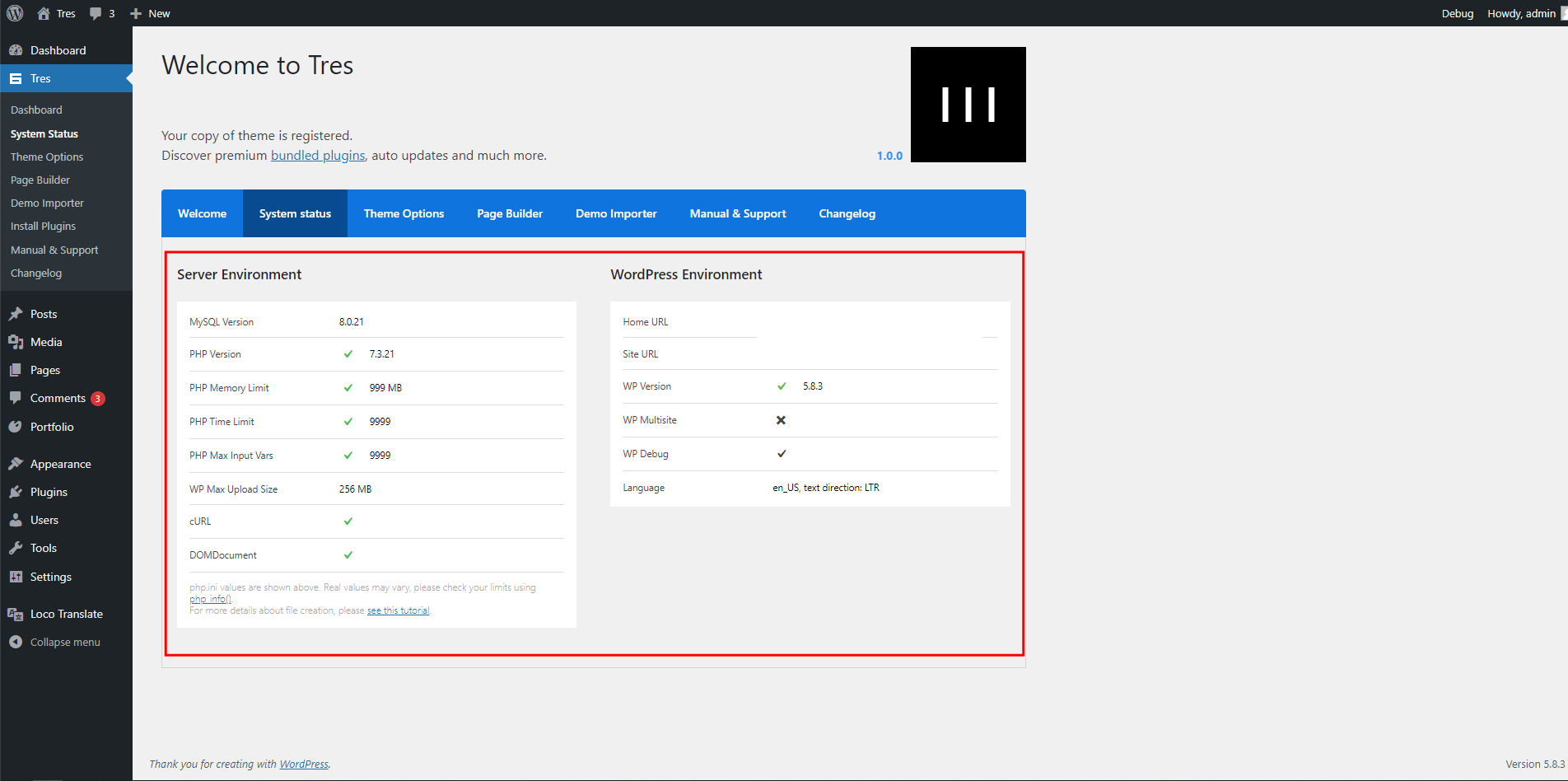Image resolution: width=1568 pixels, height=781 pixels.
Task: Open the Howdy, admin account menu
Action: pyautogui.click(x=1521, y=13)
